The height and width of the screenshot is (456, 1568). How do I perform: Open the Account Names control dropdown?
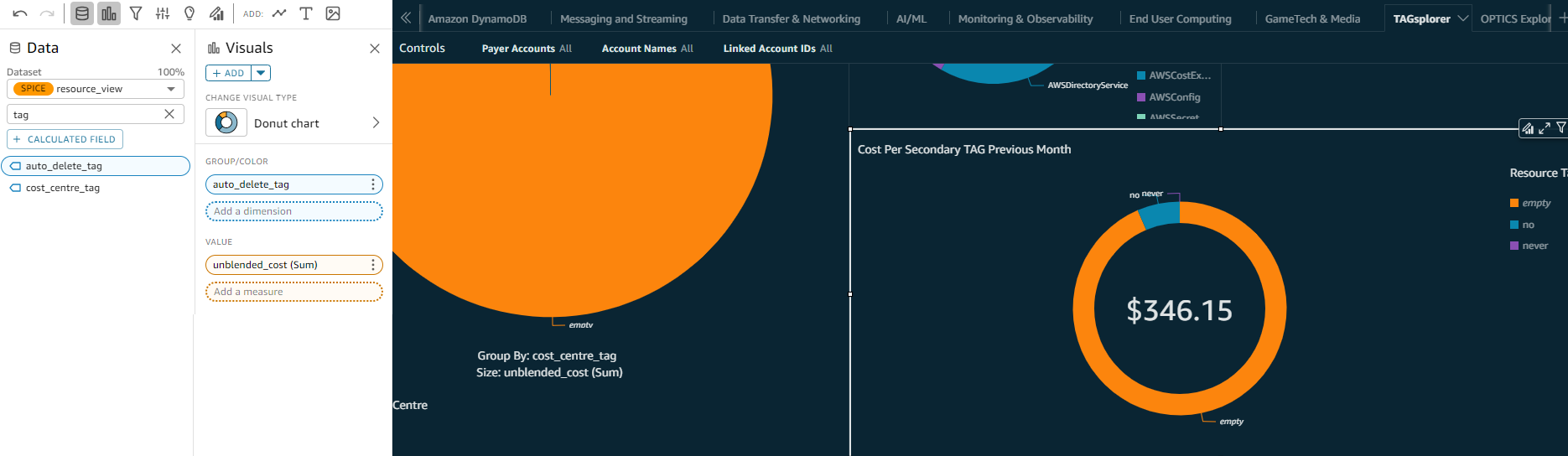pyautogui.click(x=647, y=49)
